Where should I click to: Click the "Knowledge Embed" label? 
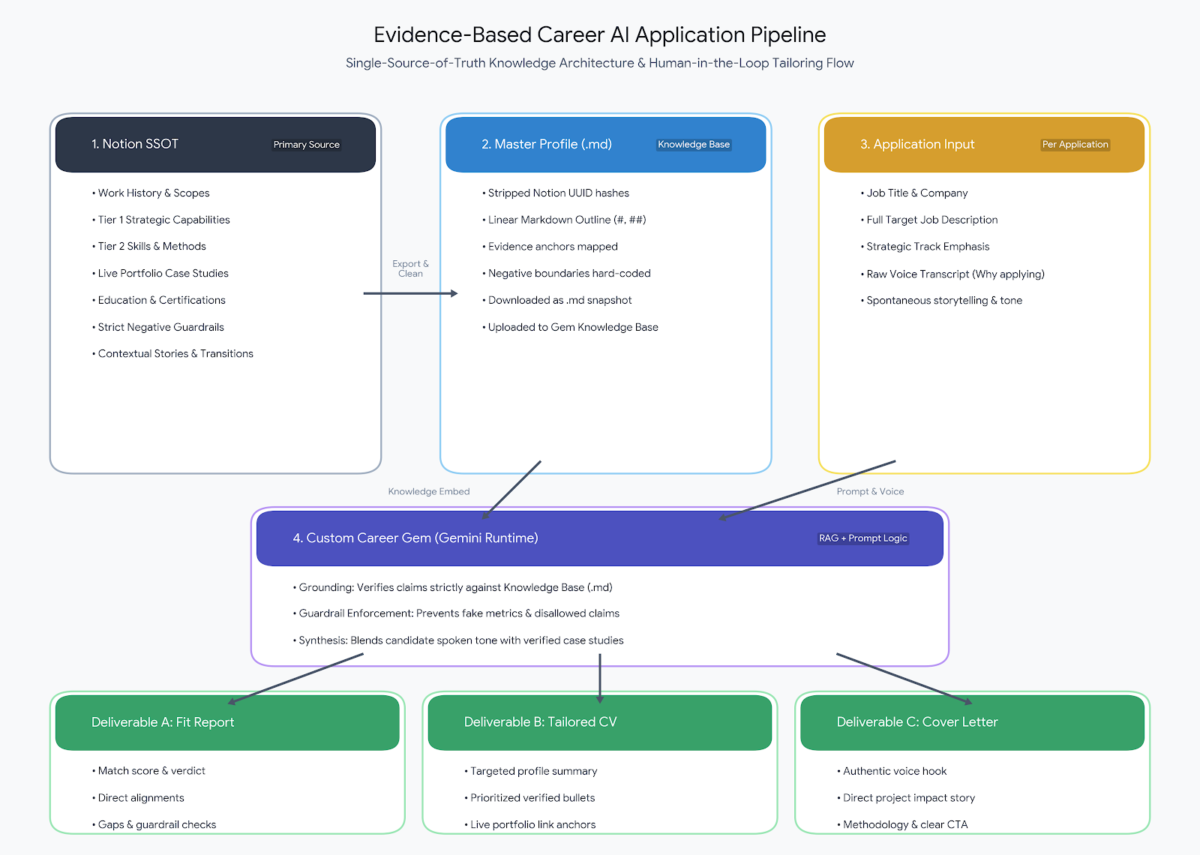click(x=429, y=492)
